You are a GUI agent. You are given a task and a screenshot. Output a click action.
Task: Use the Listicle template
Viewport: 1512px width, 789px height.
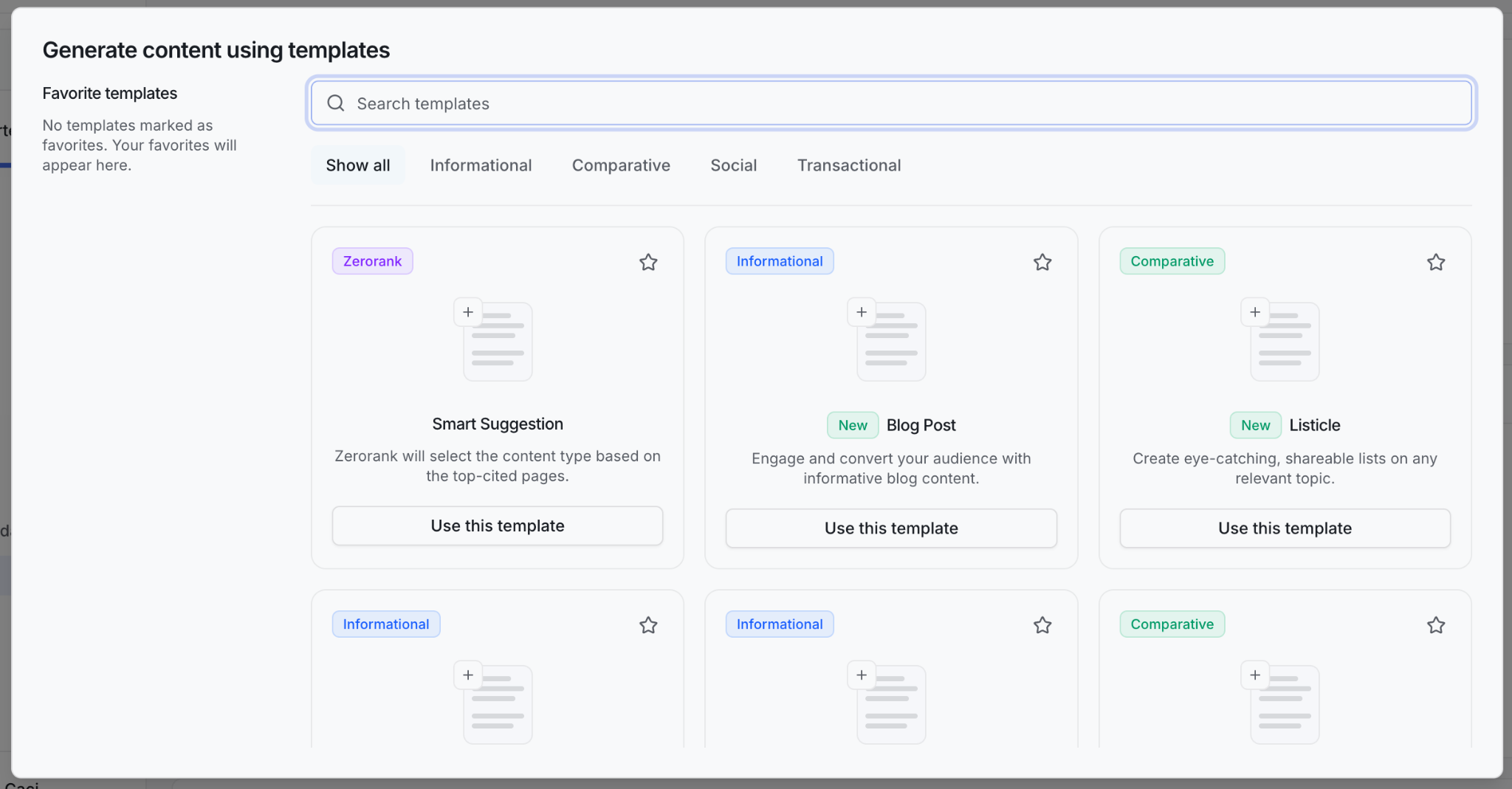click(x=1285, y=528)
